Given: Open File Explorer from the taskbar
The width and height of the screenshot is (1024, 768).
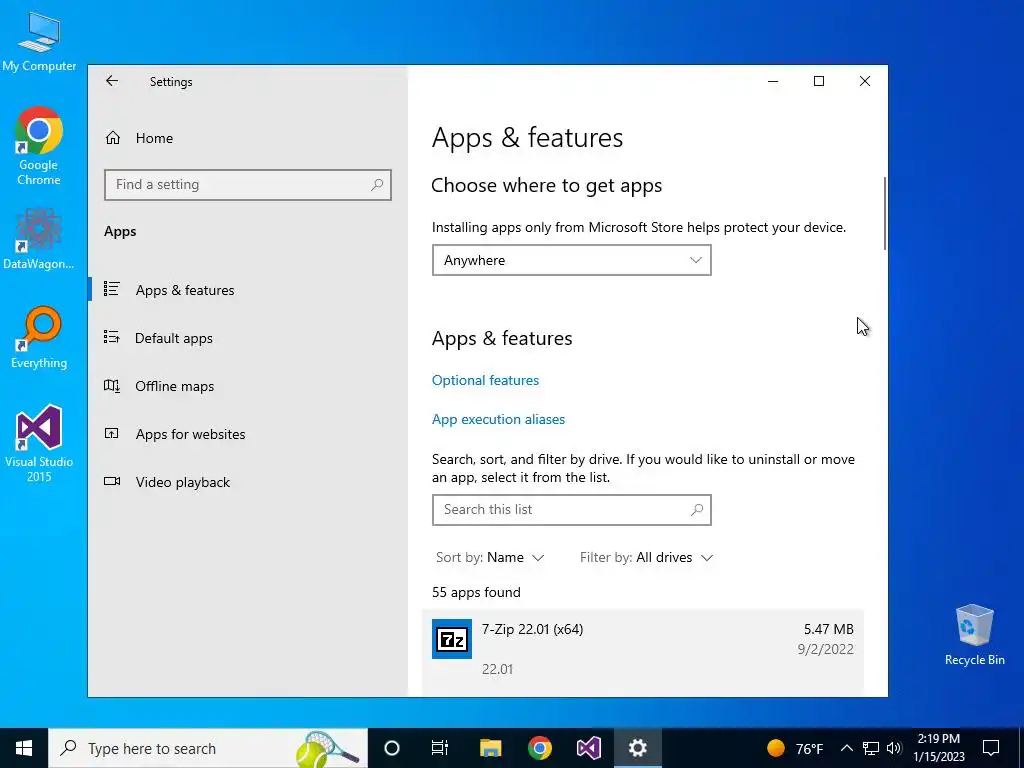Looking at the screenshot, I should coord(490,748).
